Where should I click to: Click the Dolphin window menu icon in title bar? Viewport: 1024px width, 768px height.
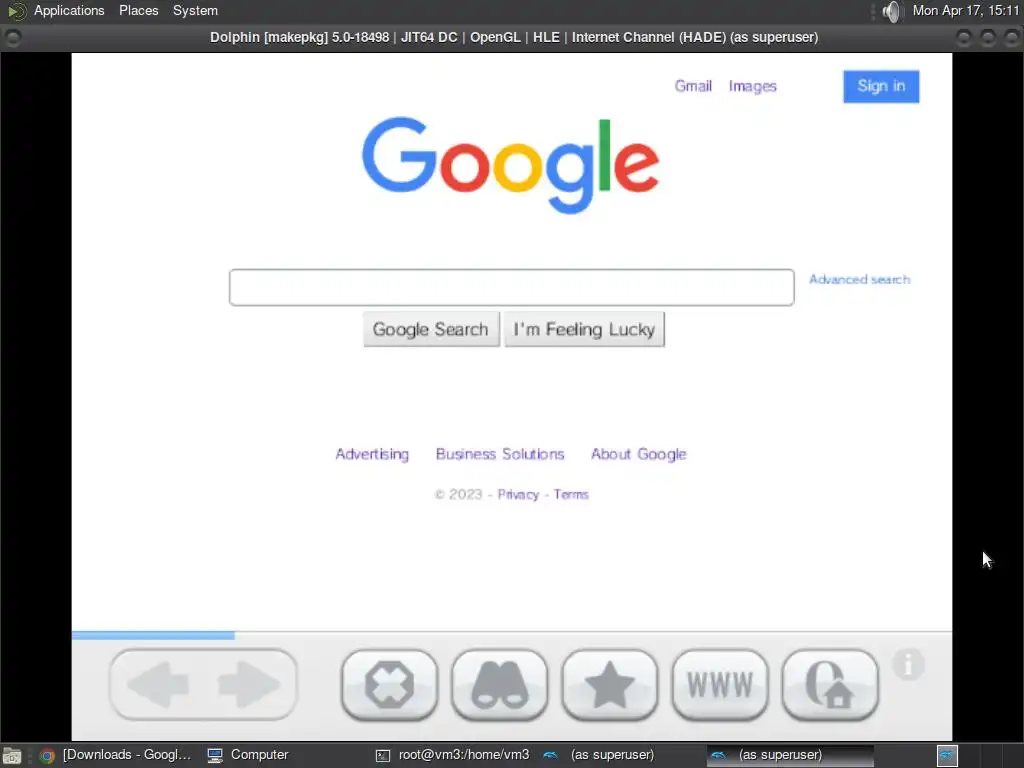12,37
